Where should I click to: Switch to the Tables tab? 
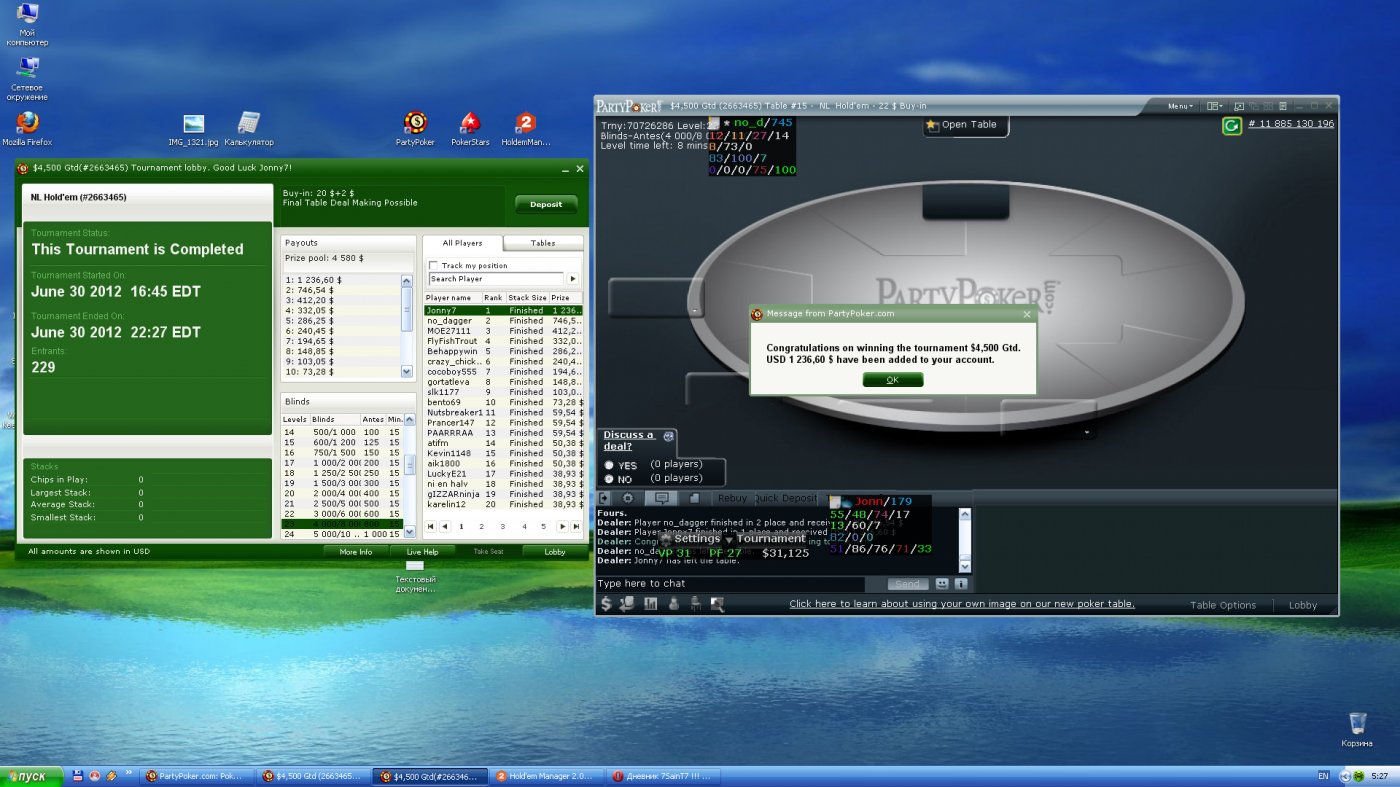pyautogui.click(x=543, y=243)
